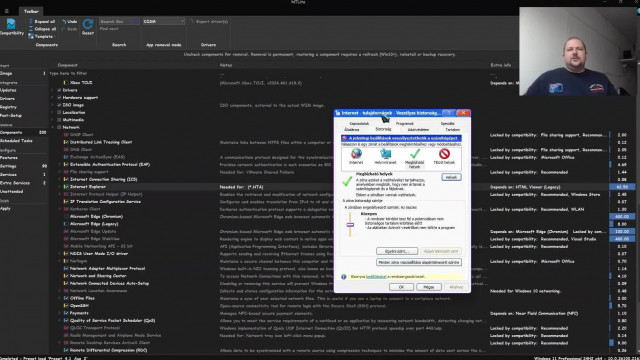The width and height of the screenshot is (640, 360).
Task: Toggle the Hardware support checkbox
Action: tap(59, 98)
